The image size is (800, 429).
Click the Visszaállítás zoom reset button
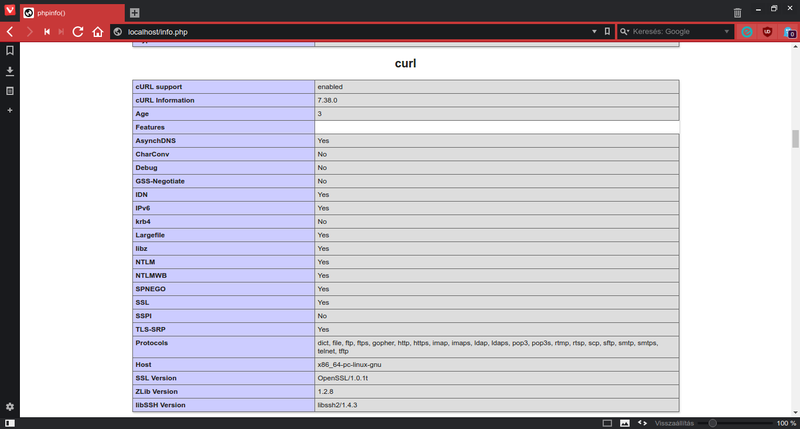675,423
